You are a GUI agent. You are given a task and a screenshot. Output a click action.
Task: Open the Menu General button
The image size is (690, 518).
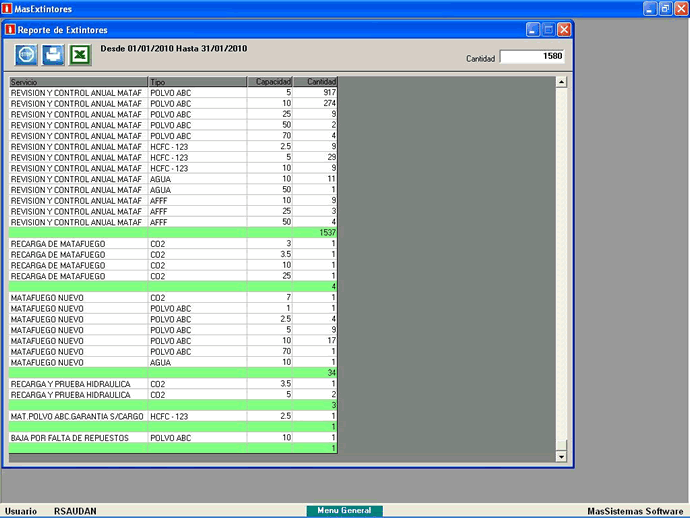(345, 511)
